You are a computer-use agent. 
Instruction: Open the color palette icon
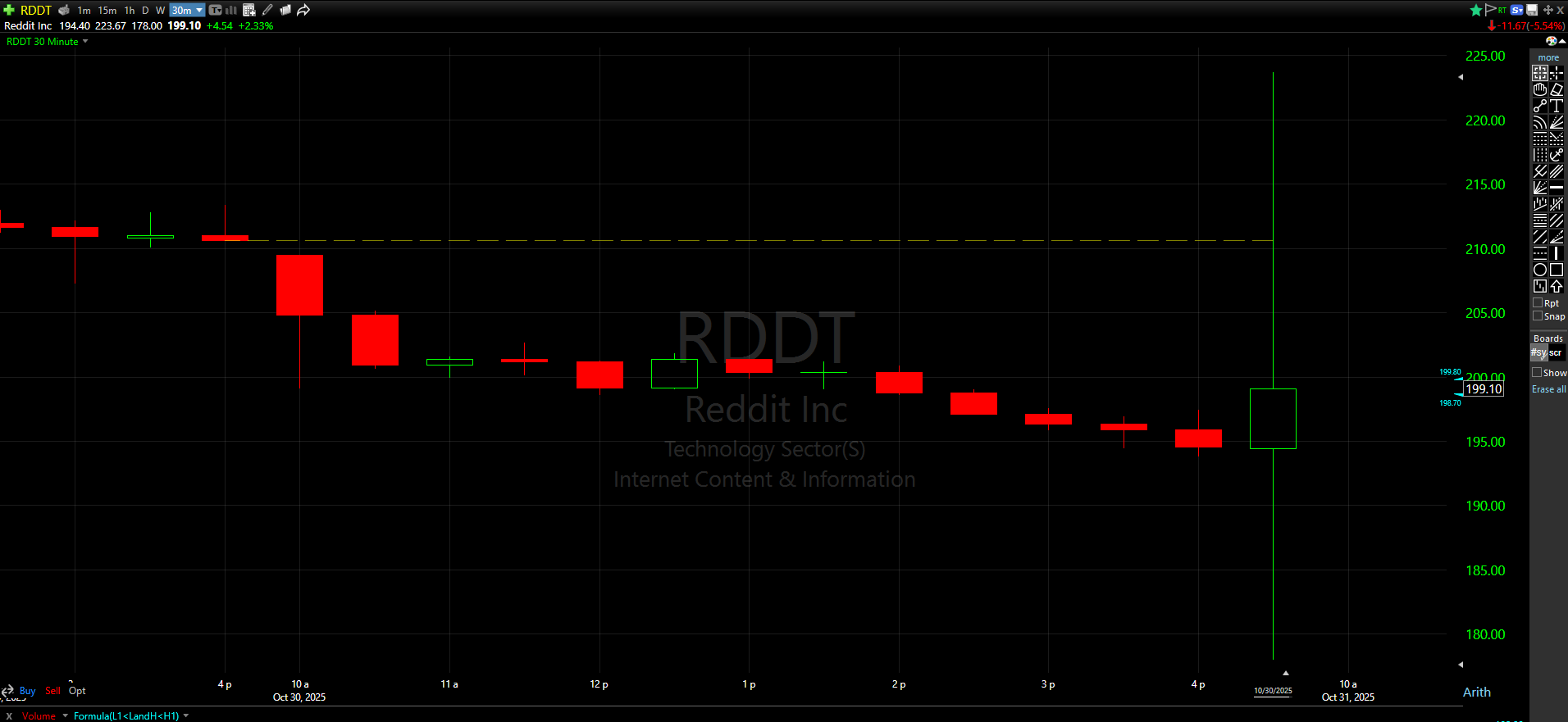(1551, 41)
